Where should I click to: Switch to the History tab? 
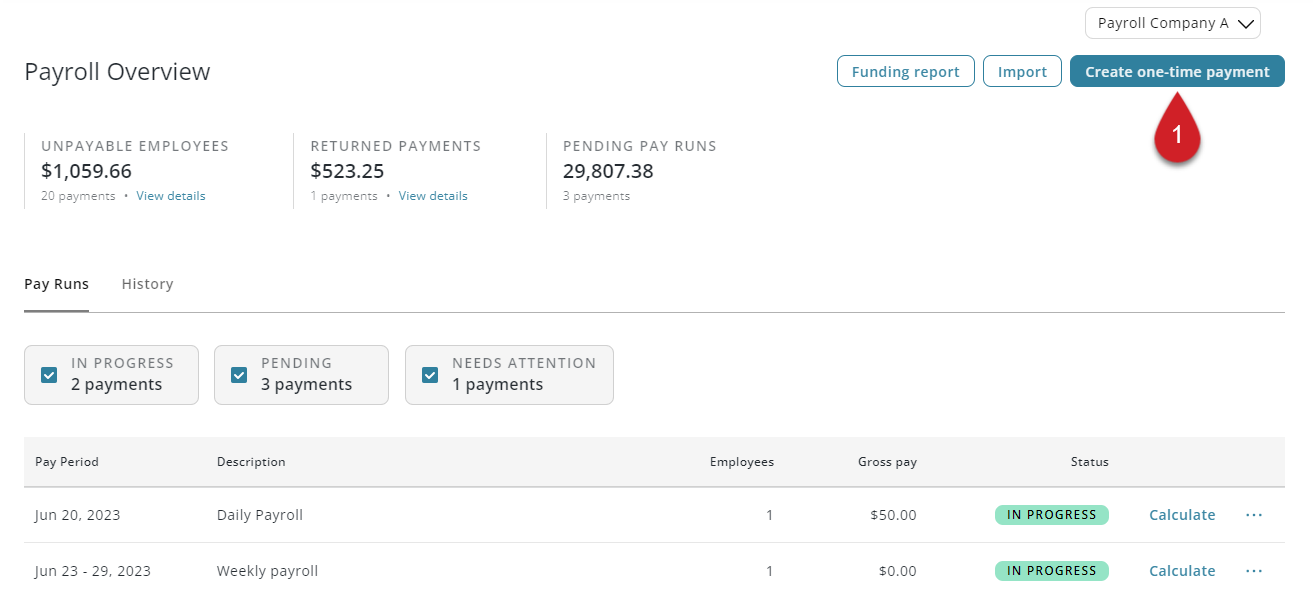pyautogui.click(x=147, y=284)
